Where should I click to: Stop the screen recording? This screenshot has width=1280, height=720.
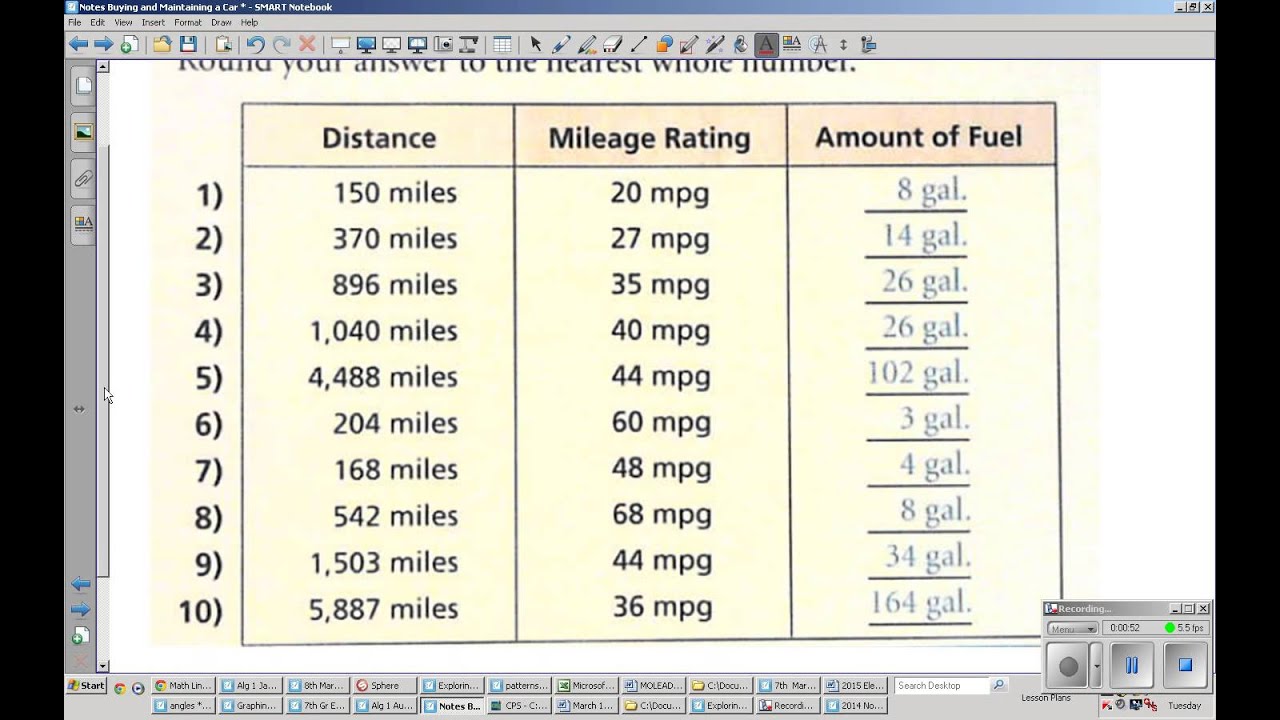(x=1185, y=666)
